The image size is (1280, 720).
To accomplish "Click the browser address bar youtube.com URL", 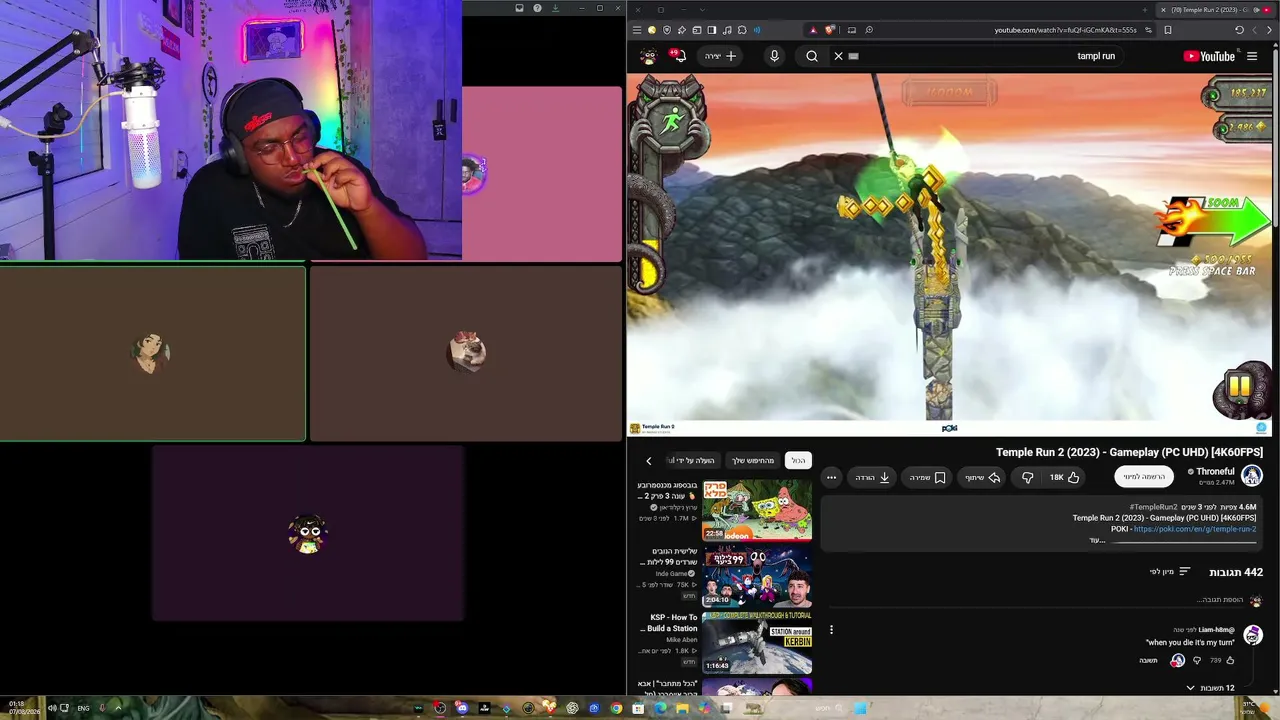I will pos(1065,30).
